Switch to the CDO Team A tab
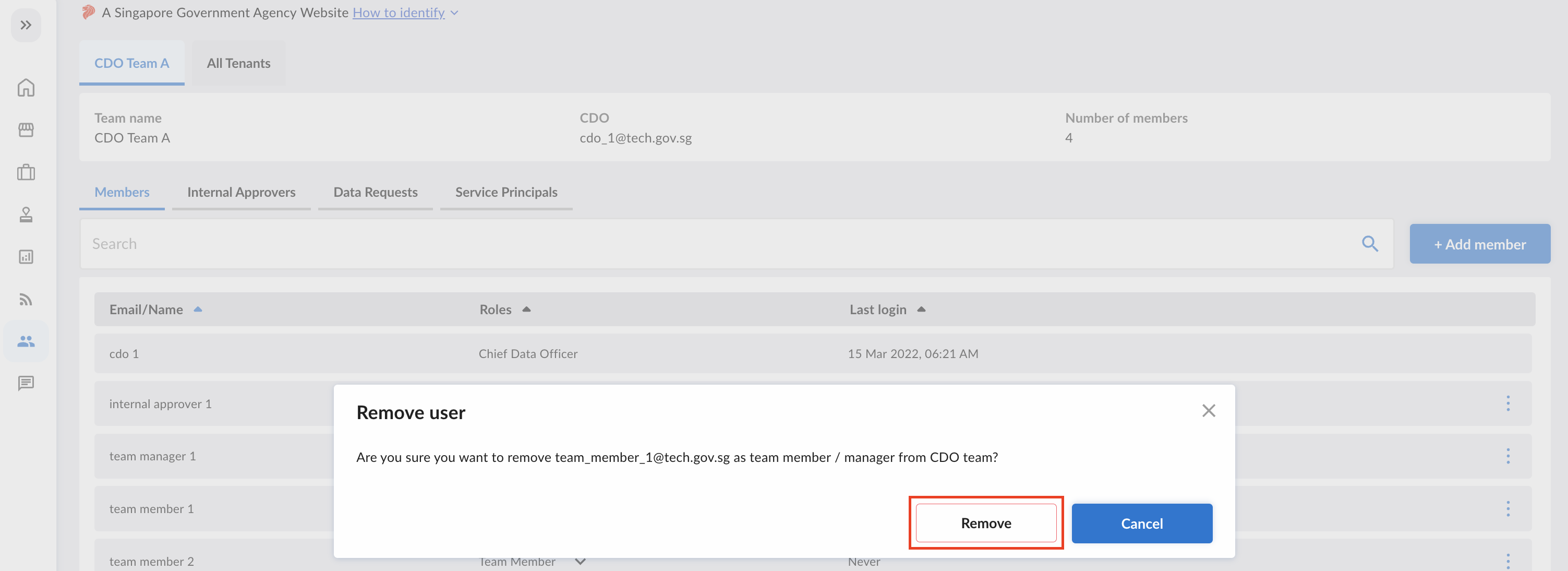 (131, 63)
